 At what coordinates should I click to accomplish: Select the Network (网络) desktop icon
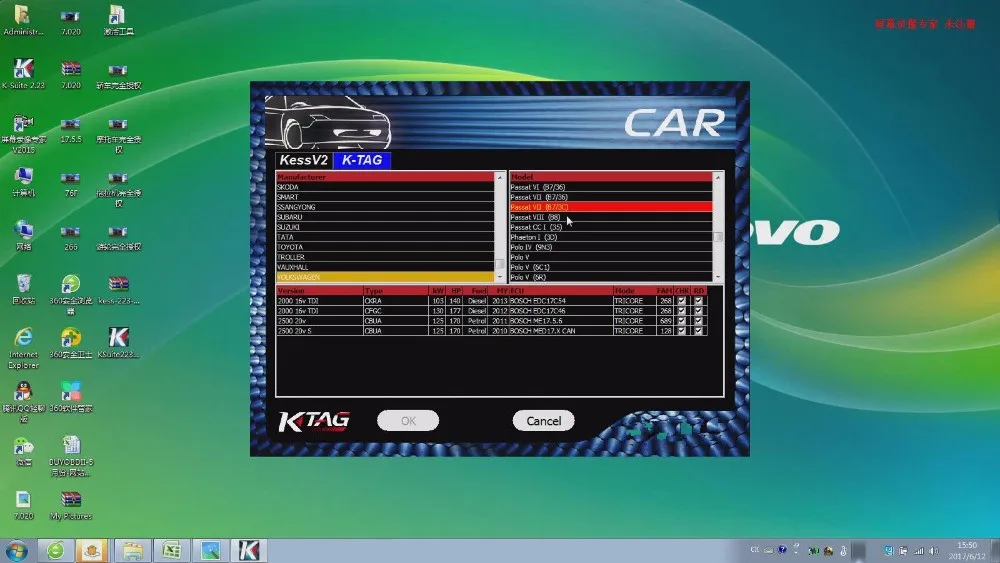pyautogui.click(x=24, y=235)
